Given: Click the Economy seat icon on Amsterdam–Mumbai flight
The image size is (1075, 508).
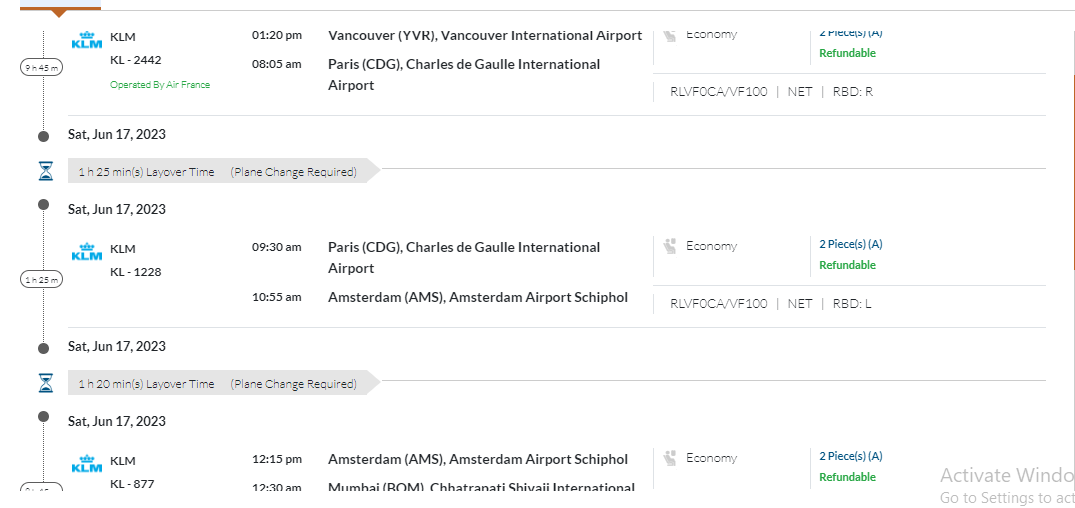Looking at the screenshot, I should (x=670, y=458).
